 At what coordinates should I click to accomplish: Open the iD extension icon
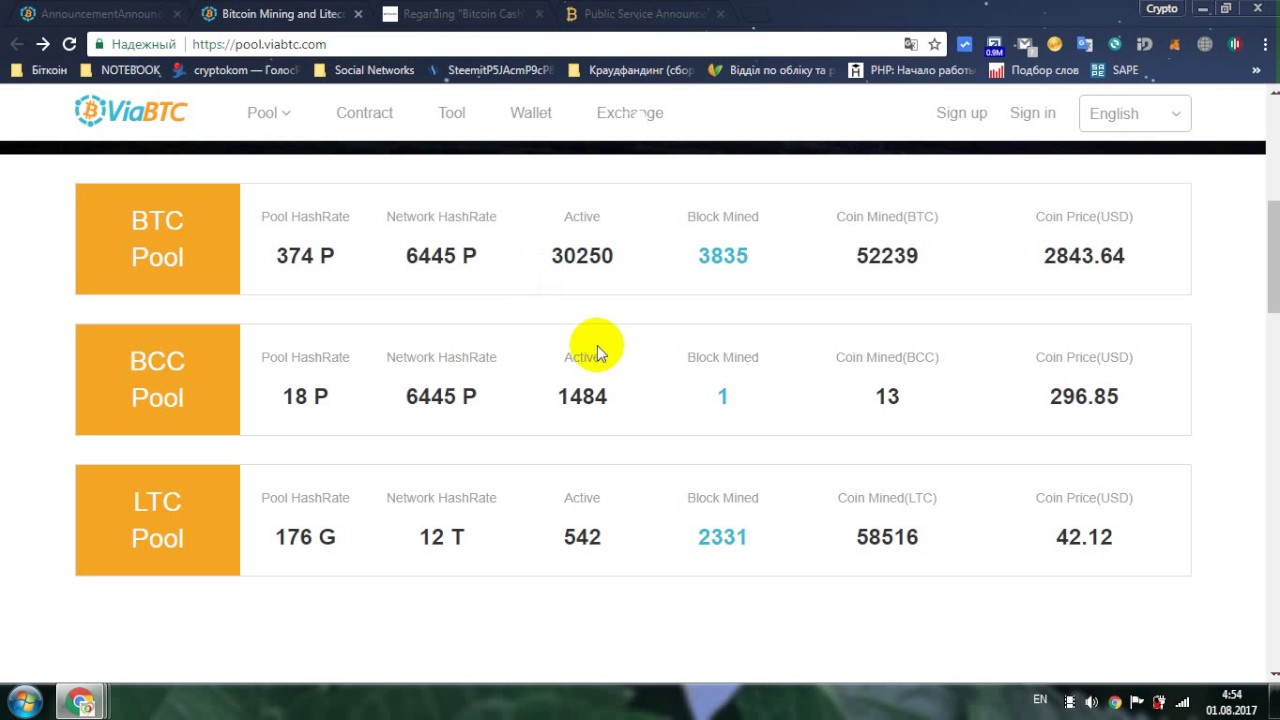point(1144,44)
